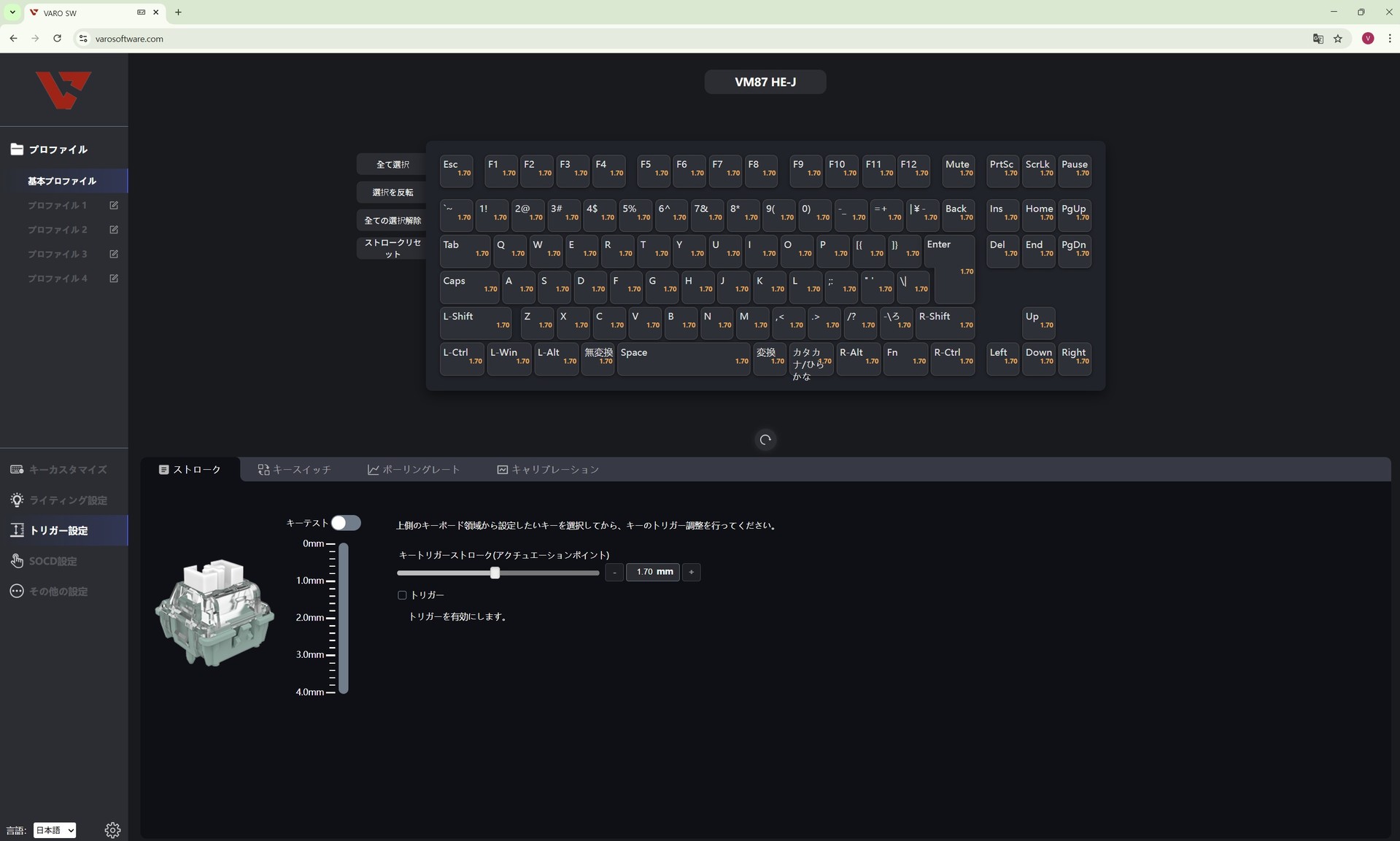Image resolution: width=1400 pixels, height=841 pixels.
Task: Click the actuation point slider handle
Action: tap(495, 573)
